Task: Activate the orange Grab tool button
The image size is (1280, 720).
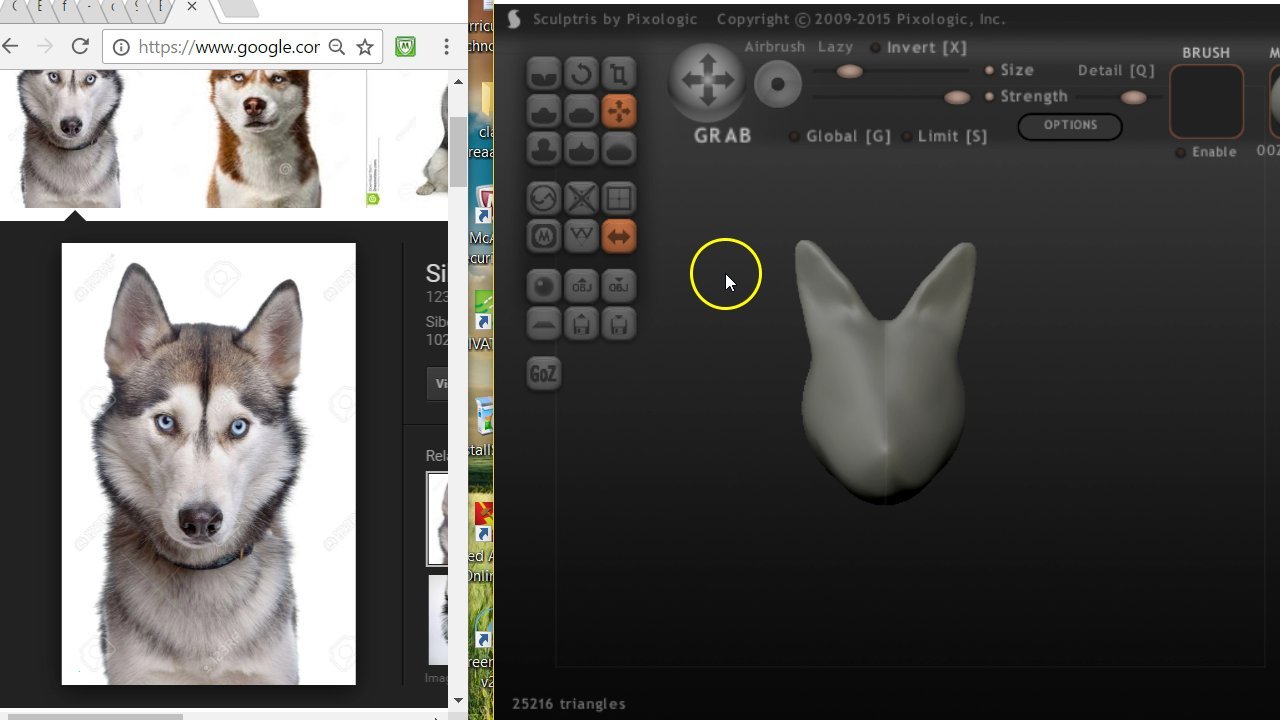Action: 619,111
